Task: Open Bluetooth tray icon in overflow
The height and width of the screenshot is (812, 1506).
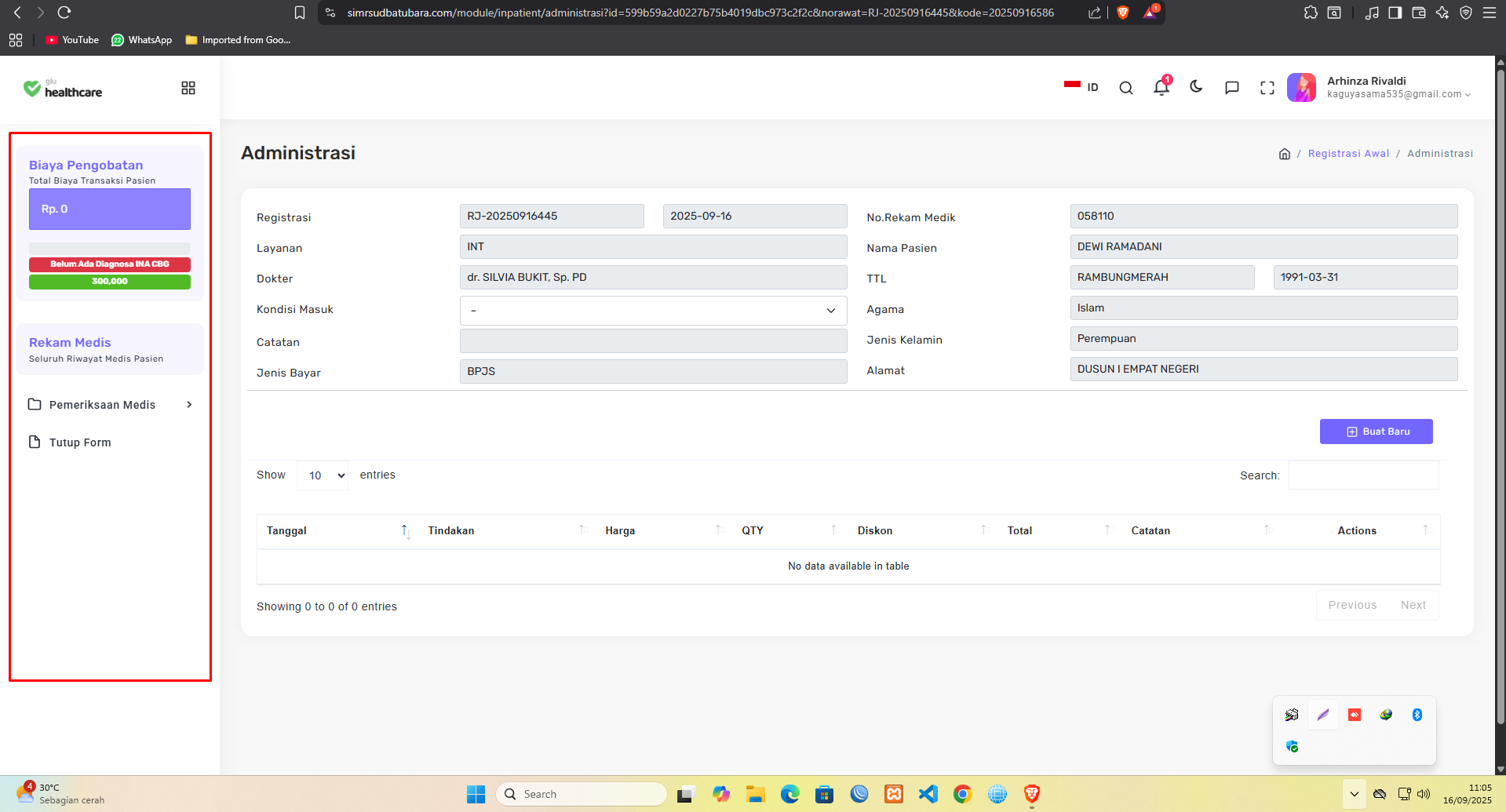Action: coord(1417,715)
